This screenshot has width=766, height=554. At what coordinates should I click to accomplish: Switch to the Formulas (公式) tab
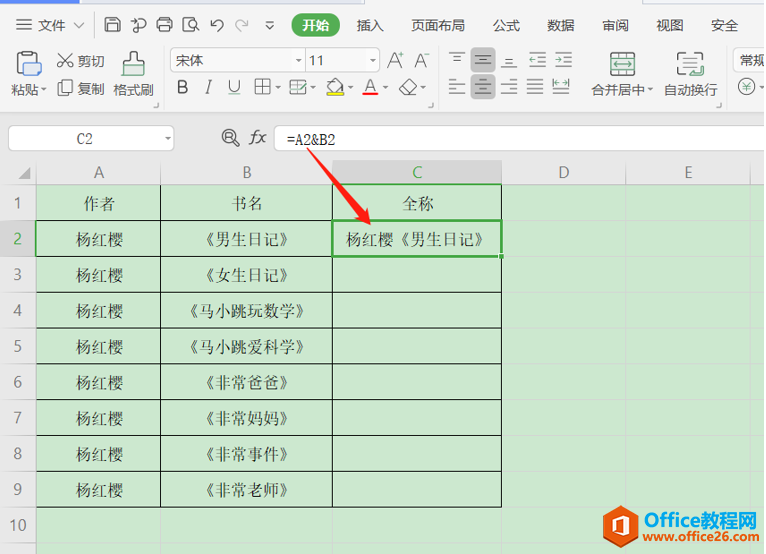tap(506, 25)
